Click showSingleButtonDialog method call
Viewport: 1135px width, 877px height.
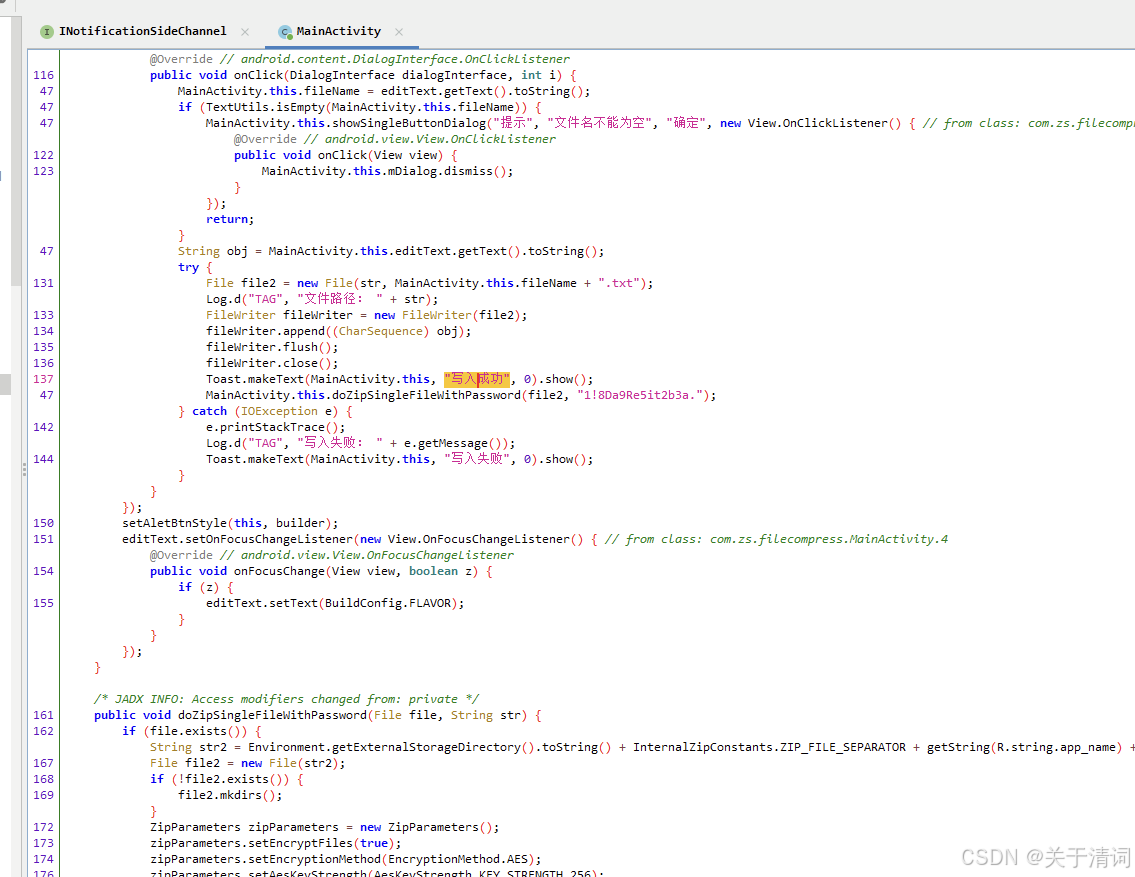[x=409, y=123]
